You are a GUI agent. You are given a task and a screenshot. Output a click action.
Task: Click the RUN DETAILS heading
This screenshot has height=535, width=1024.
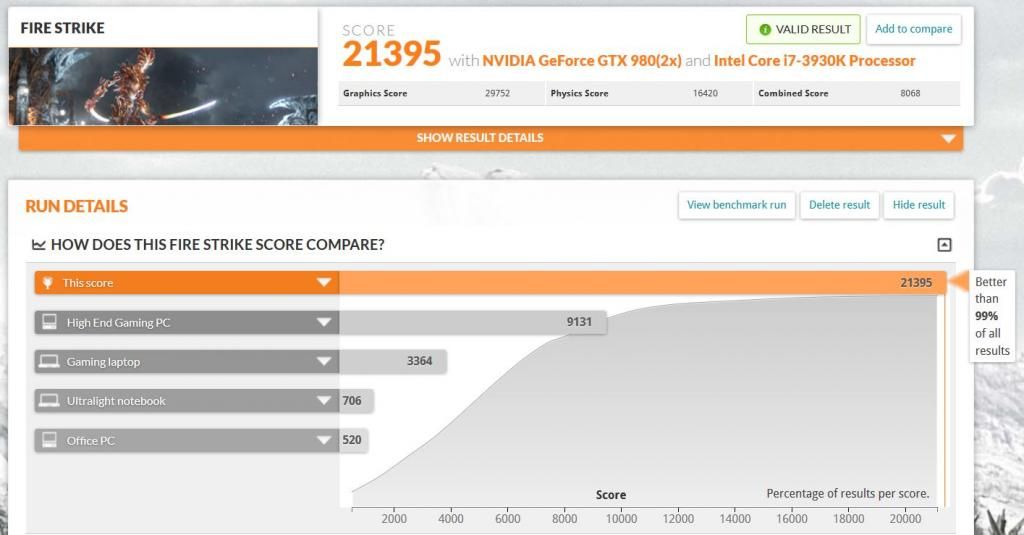click(76, 206)
